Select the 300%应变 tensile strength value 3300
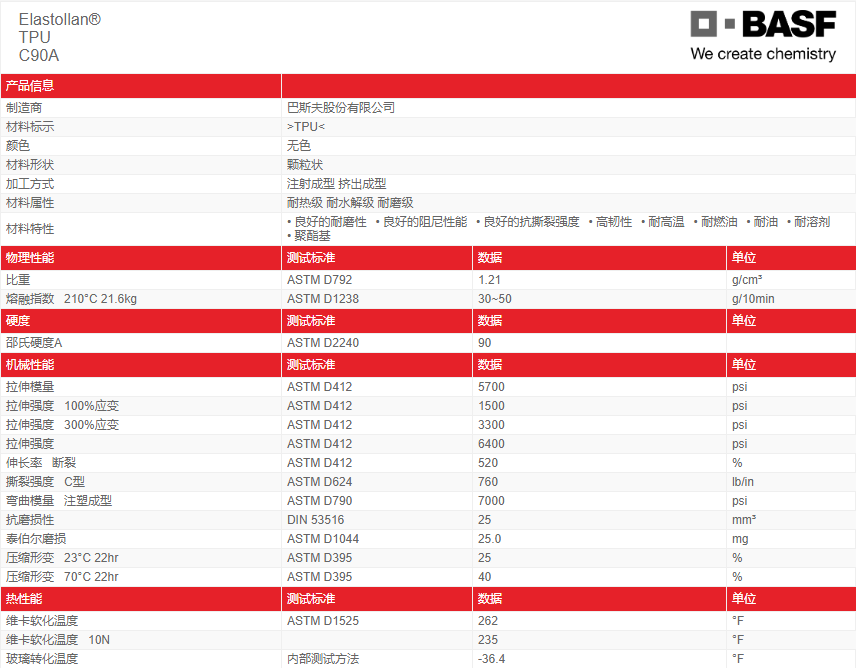Viewport: 856px width, 668px height. tap(491, 425)
